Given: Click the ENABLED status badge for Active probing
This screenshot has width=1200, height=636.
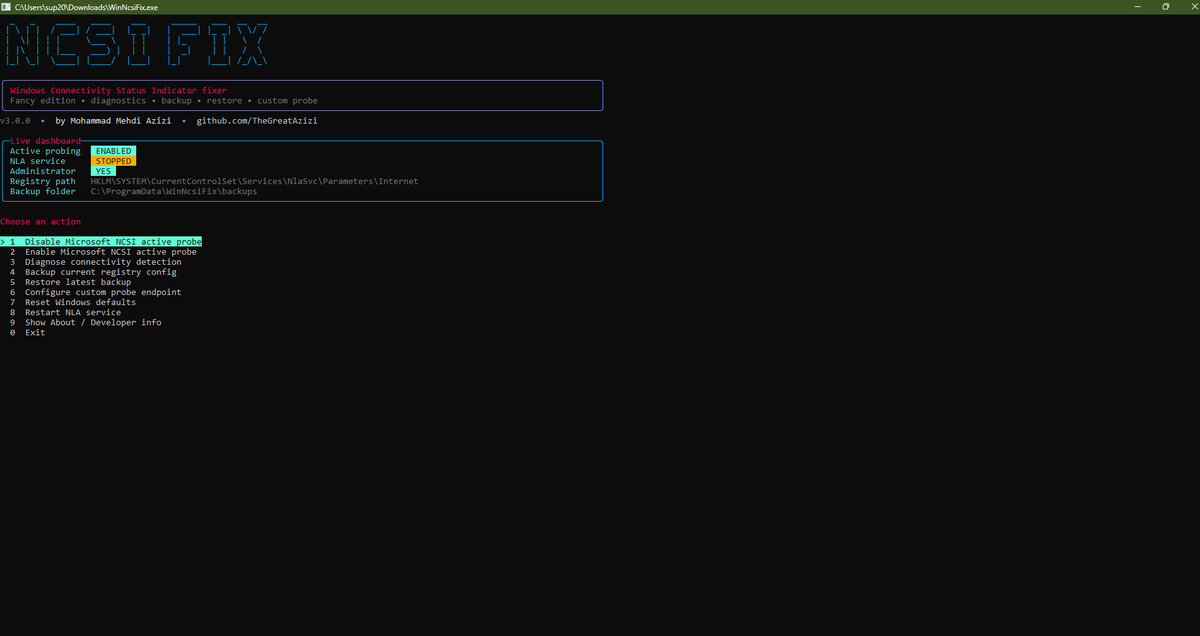Looking at the screenshot, I should (113, 151).
